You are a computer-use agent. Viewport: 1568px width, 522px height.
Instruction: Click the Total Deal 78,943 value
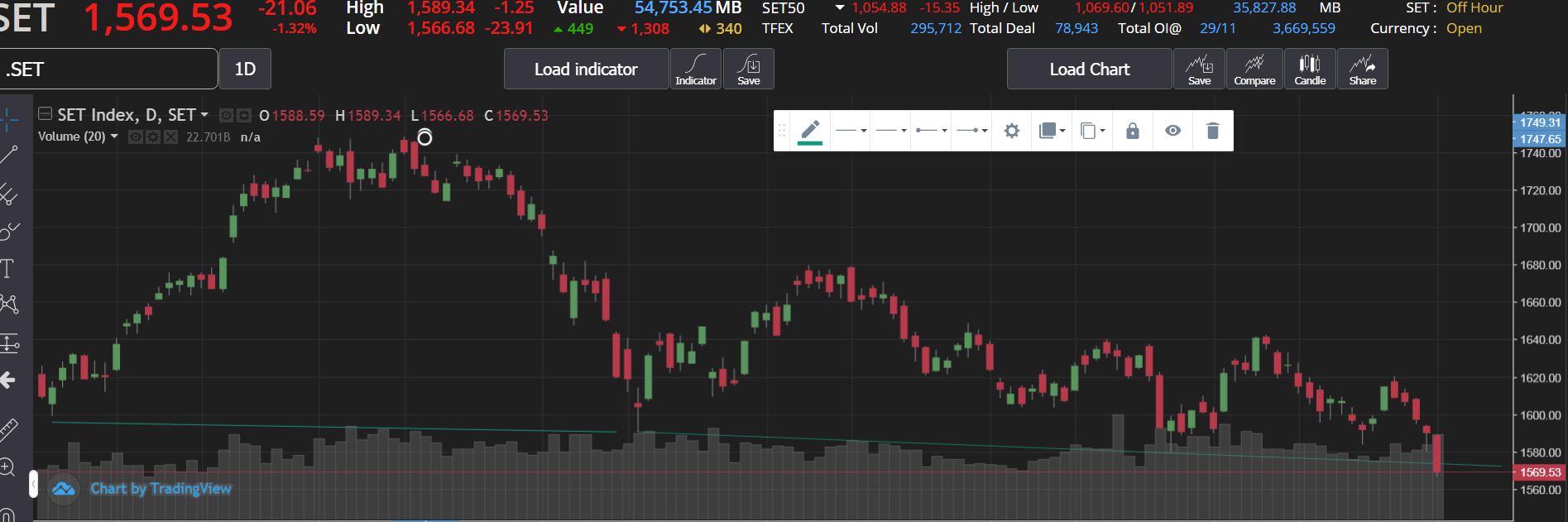coord(1077,28)
